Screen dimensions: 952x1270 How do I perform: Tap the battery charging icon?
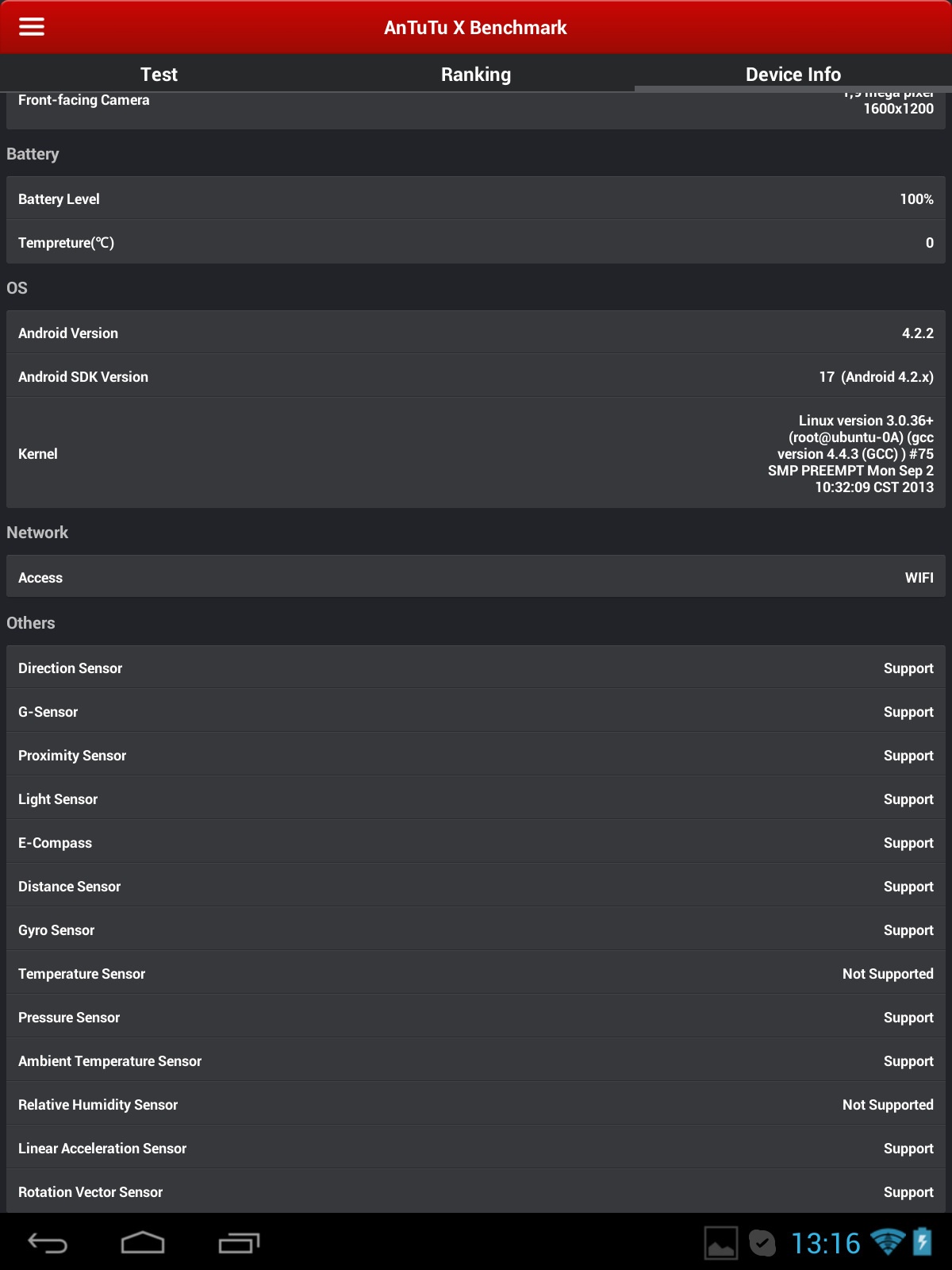923,1242
